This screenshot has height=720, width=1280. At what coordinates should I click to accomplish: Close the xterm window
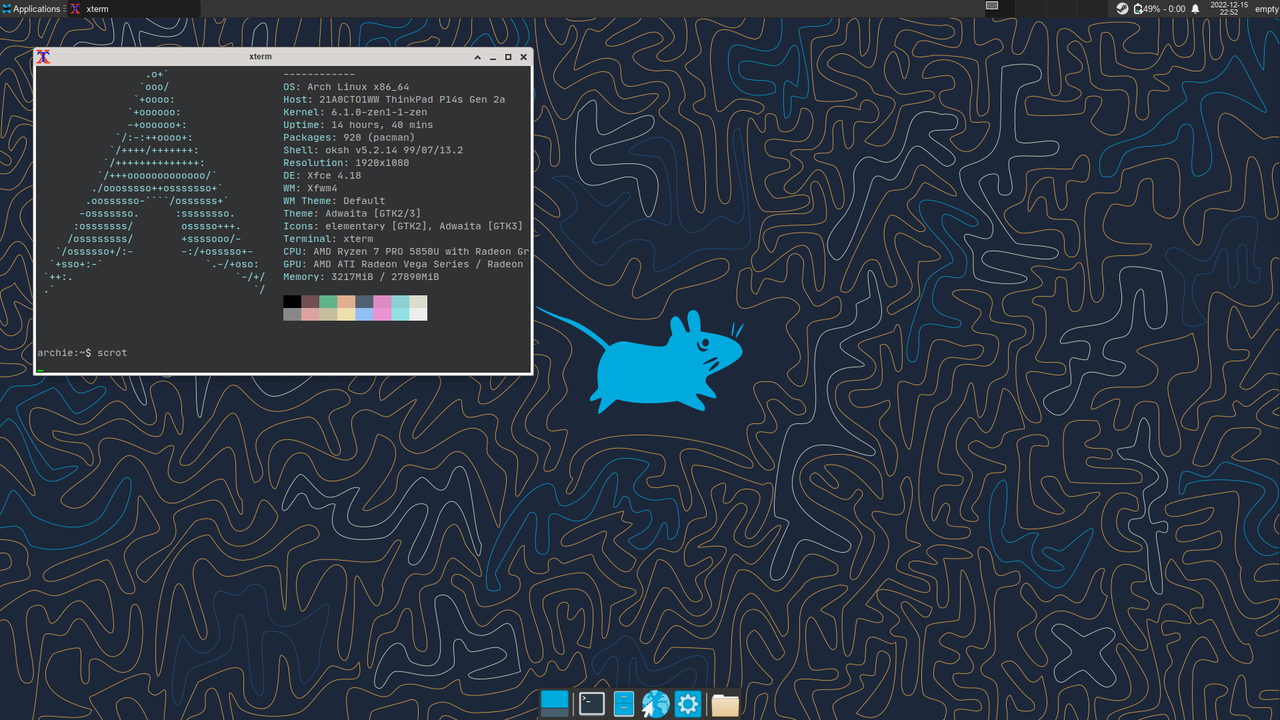click(524, 57)
